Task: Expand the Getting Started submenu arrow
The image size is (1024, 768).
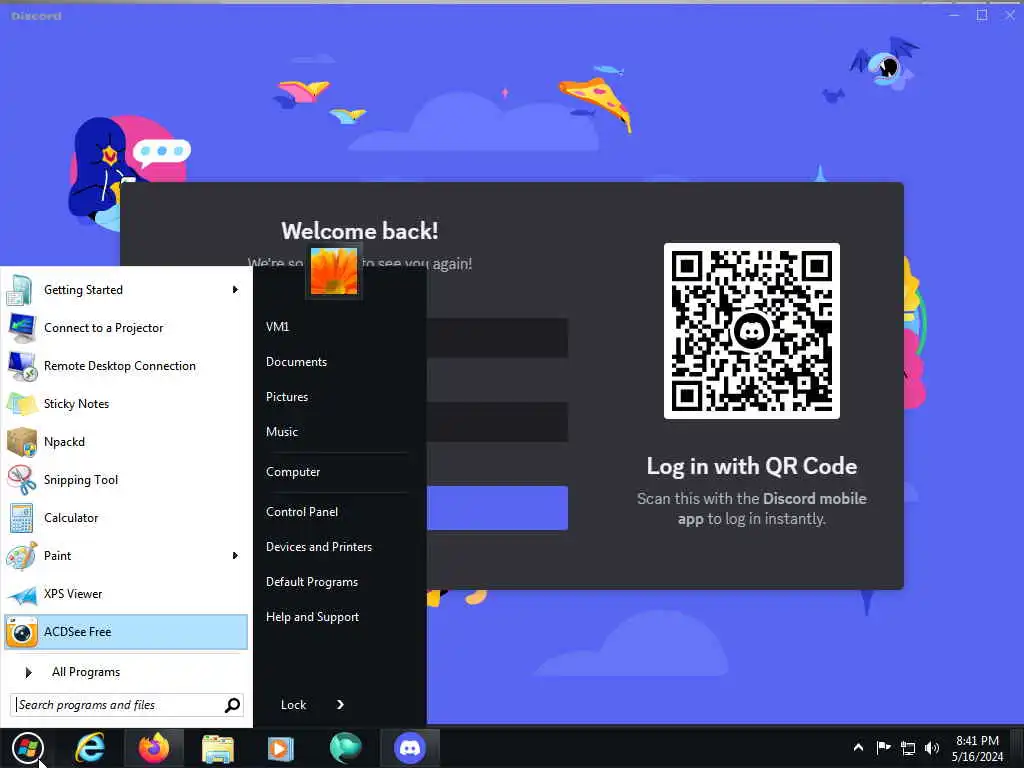Action: coord(235,289)
